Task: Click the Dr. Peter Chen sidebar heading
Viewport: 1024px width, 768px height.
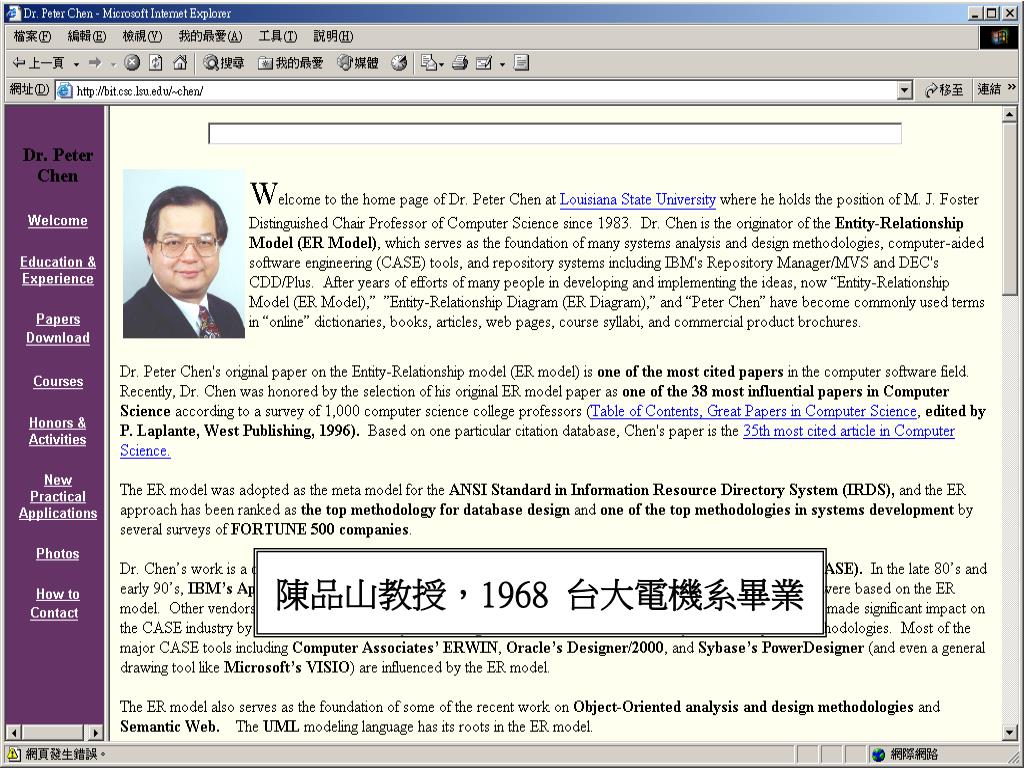Action: click(x=57, y=165)
